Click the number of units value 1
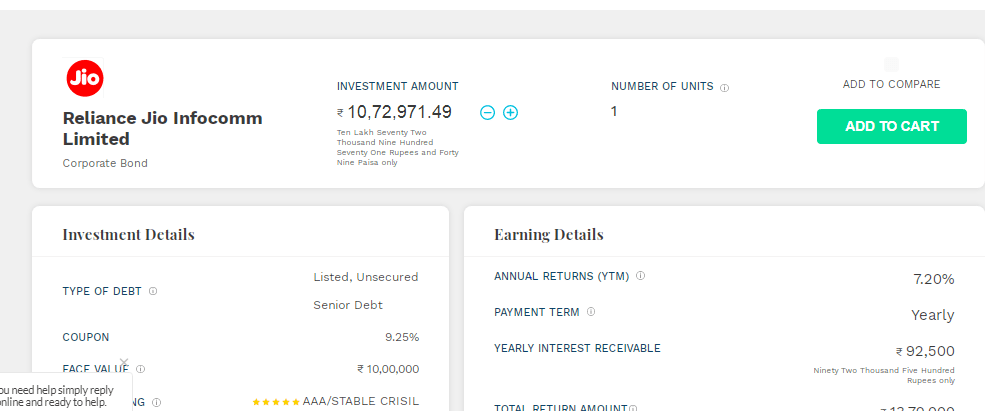The width and height of the screenshot is (985, 411). 614,112
